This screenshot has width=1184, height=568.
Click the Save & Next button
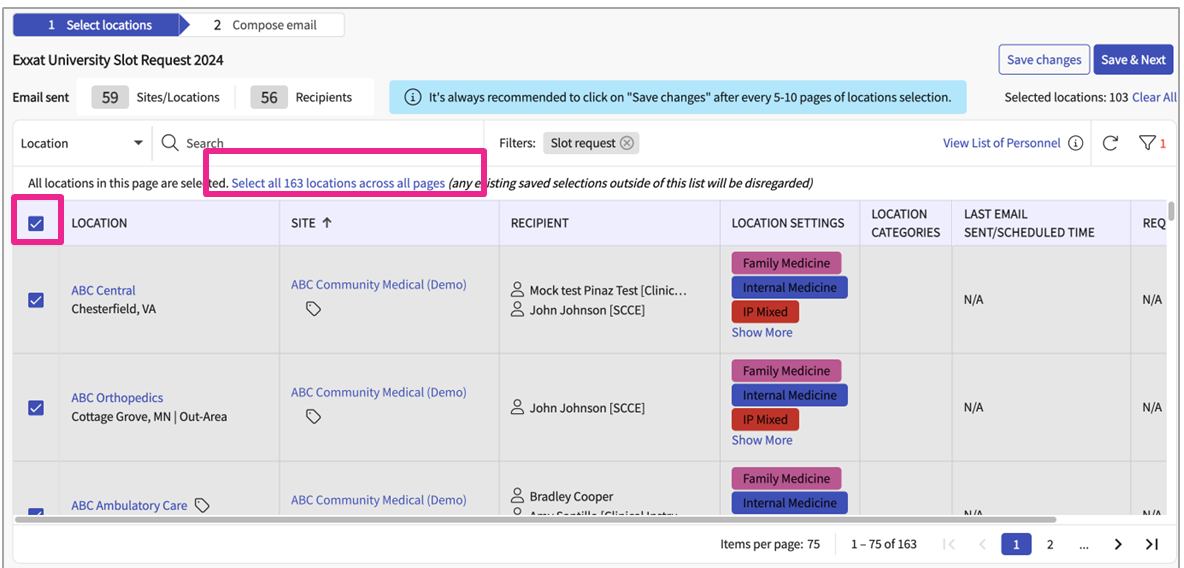[1133, 60]
